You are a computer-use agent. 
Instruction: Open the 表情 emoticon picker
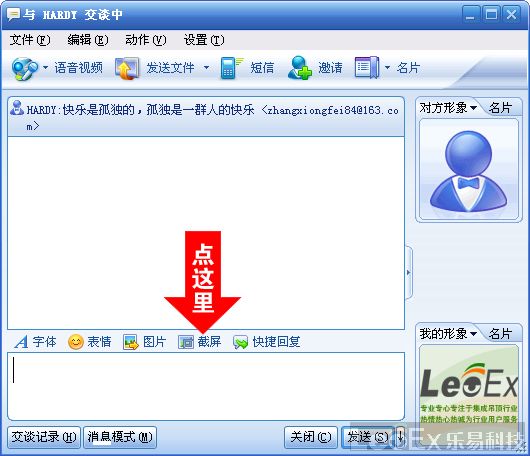point(90,342)
